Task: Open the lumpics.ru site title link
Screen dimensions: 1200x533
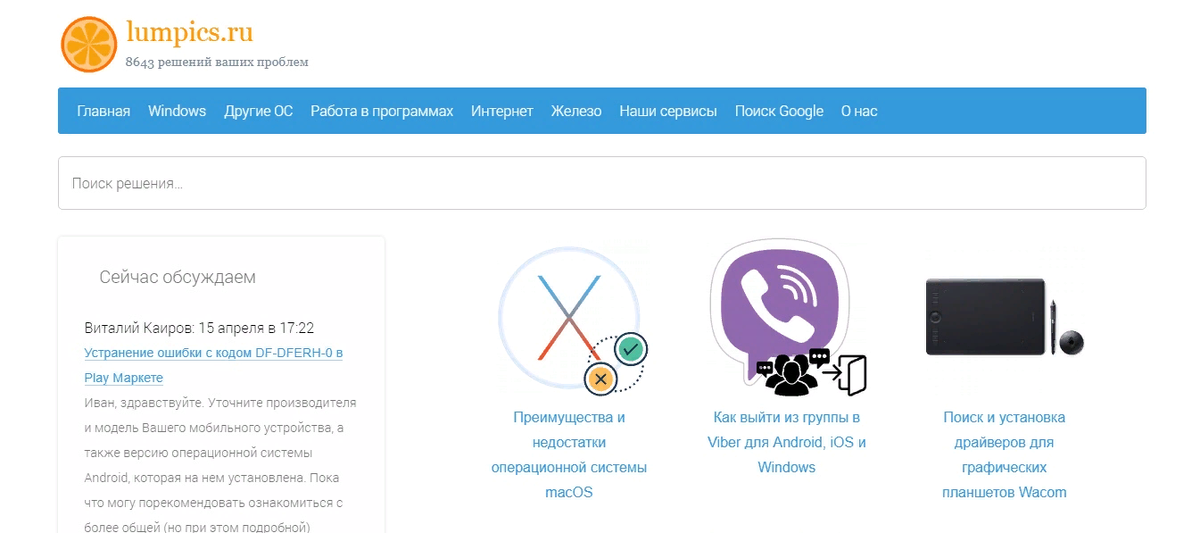Action: [x=189, y=31]
